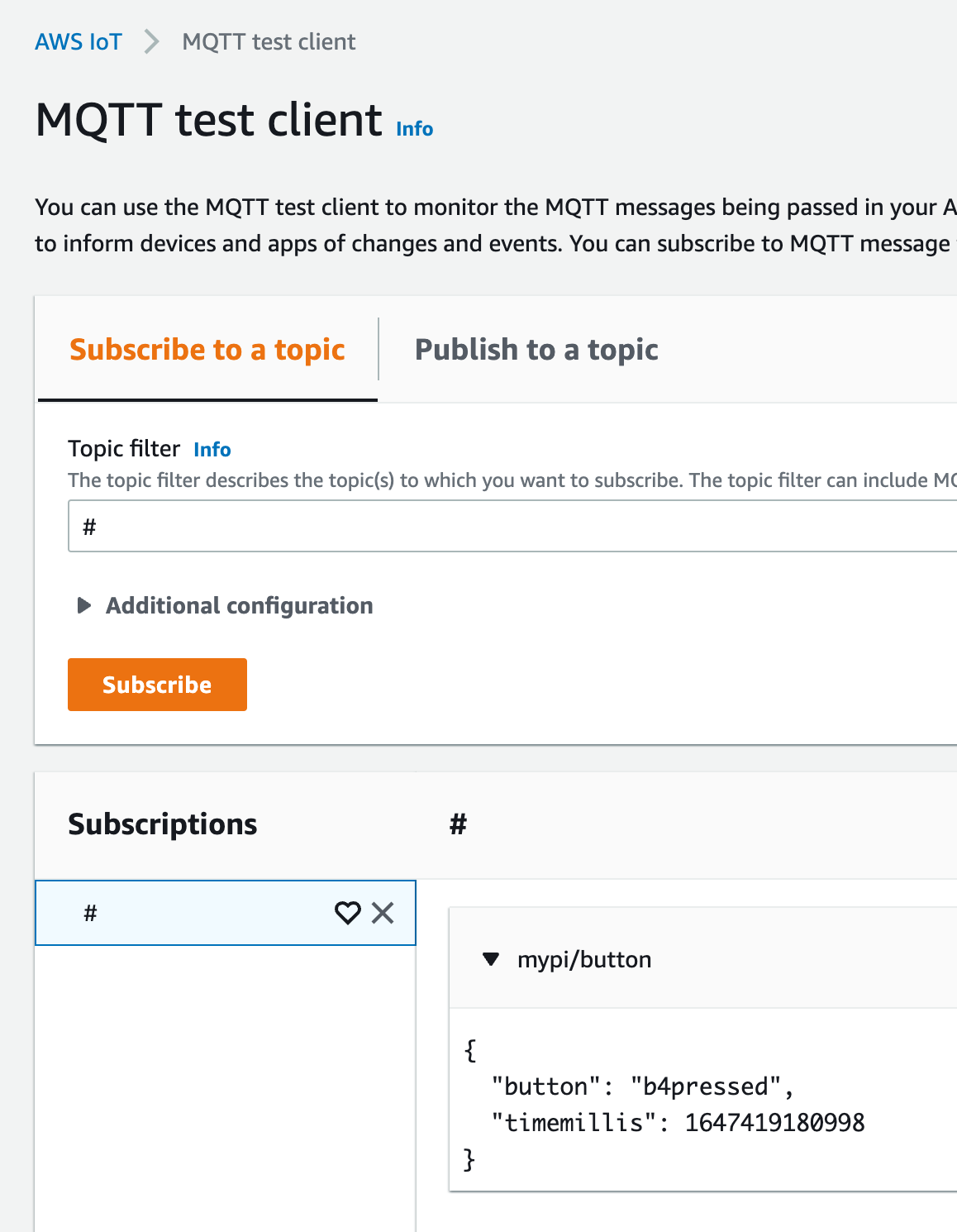Switch to Subscribe to a topic tab

pyautogui.click(x=207, y=350)
